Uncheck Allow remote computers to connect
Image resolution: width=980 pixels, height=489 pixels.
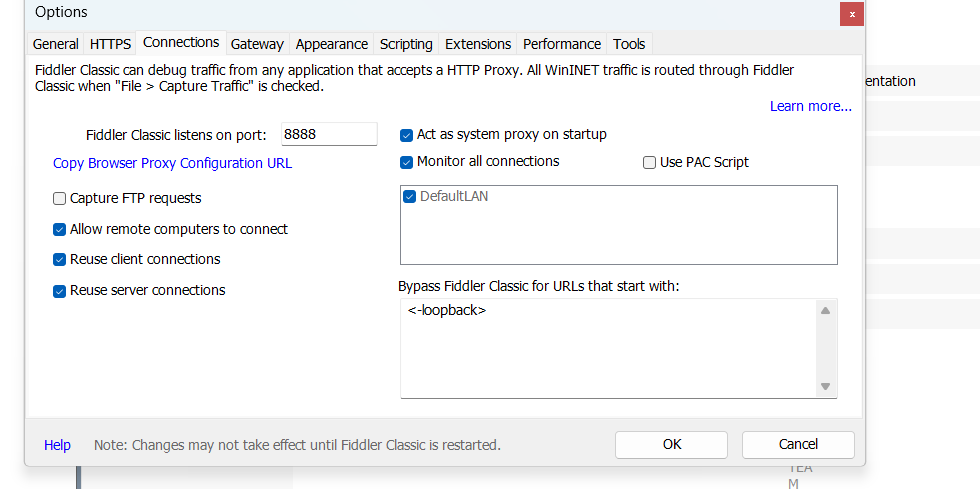coord(60,229)
